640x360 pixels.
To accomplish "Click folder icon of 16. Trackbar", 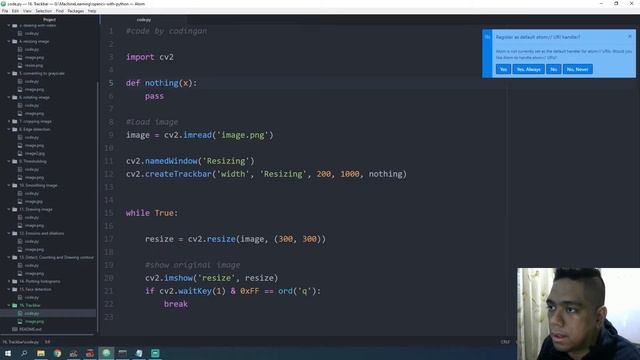I will 15,305.
